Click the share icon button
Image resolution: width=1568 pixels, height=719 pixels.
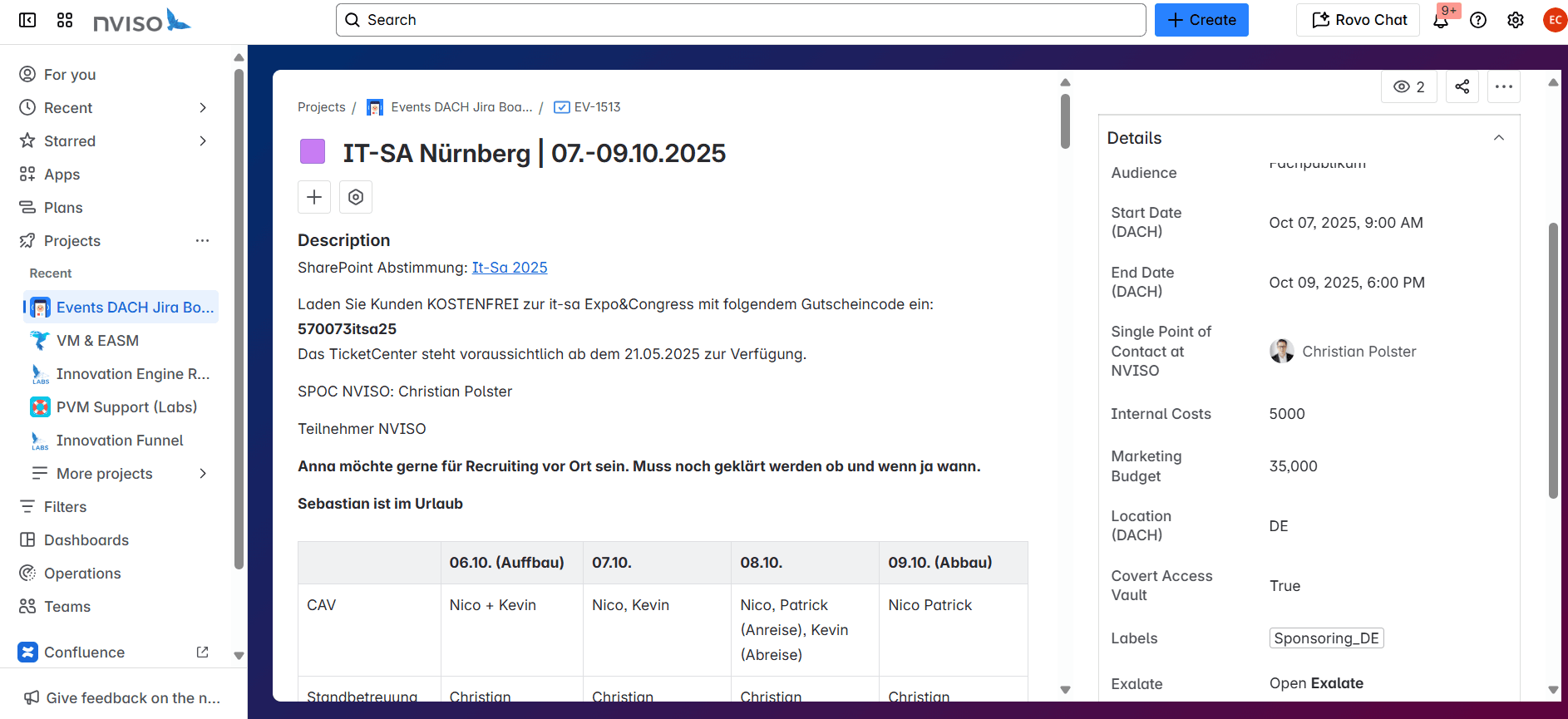[1462, 86]
